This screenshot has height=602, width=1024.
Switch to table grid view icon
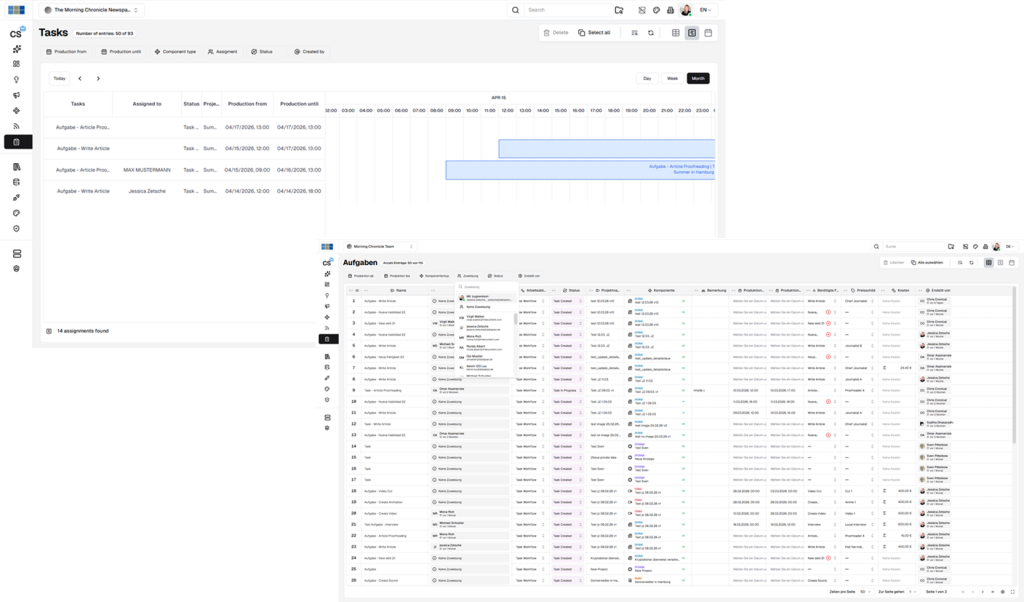click(676, 32)
